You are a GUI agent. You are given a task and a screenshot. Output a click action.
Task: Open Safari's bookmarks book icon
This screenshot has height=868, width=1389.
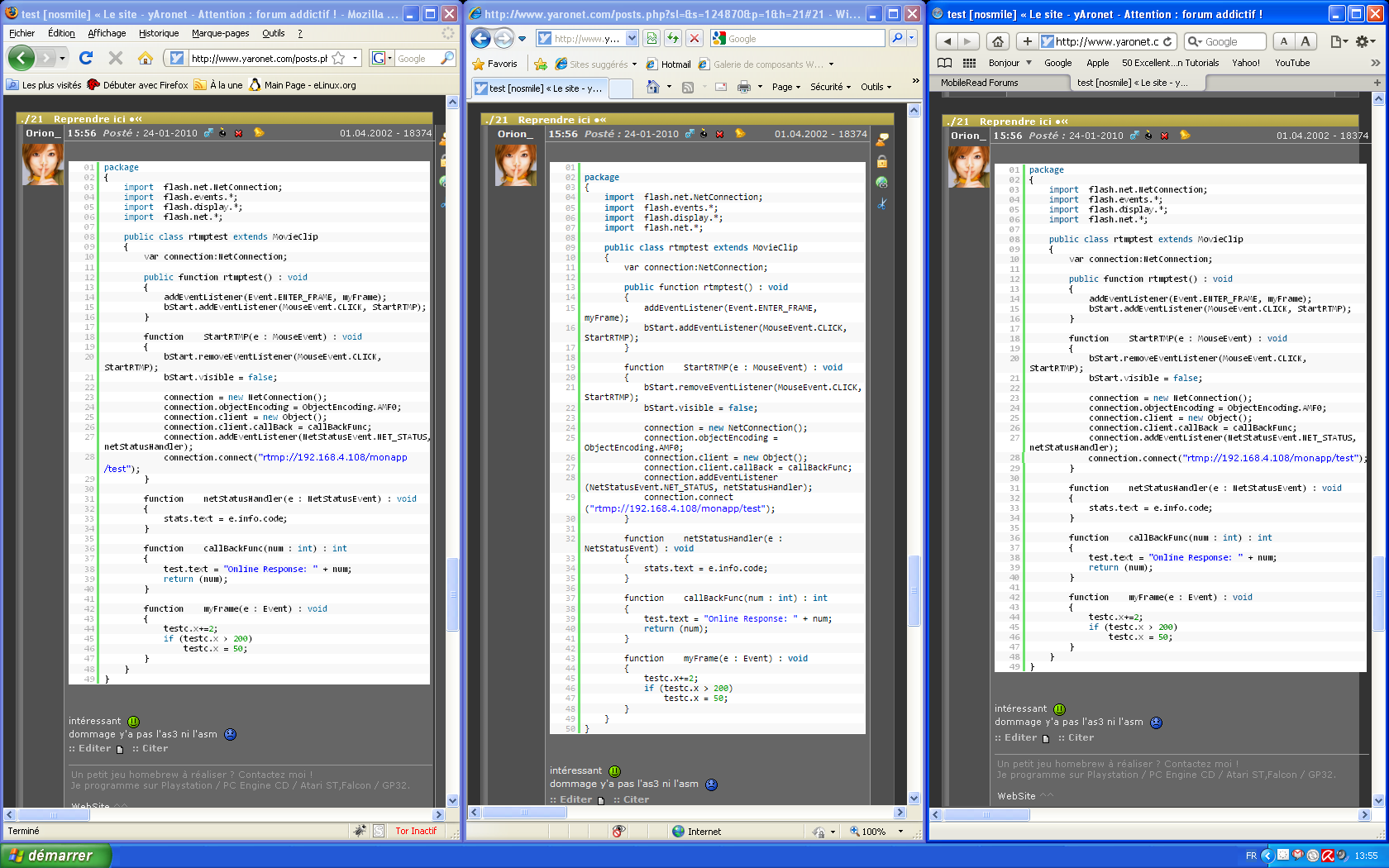click(944, 63)
